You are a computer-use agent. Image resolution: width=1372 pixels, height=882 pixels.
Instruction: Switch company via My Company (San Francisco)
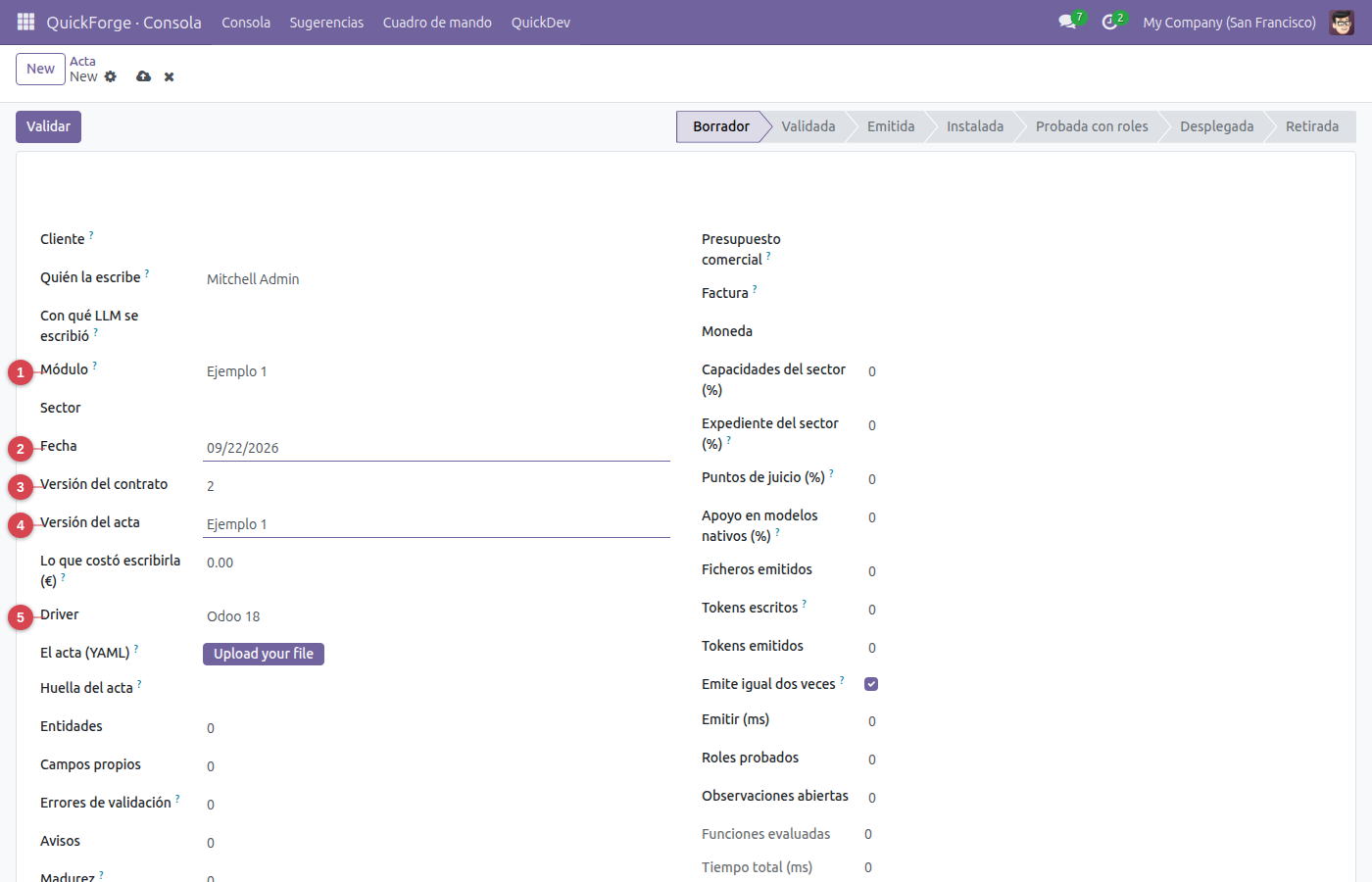pos(1229,22)
